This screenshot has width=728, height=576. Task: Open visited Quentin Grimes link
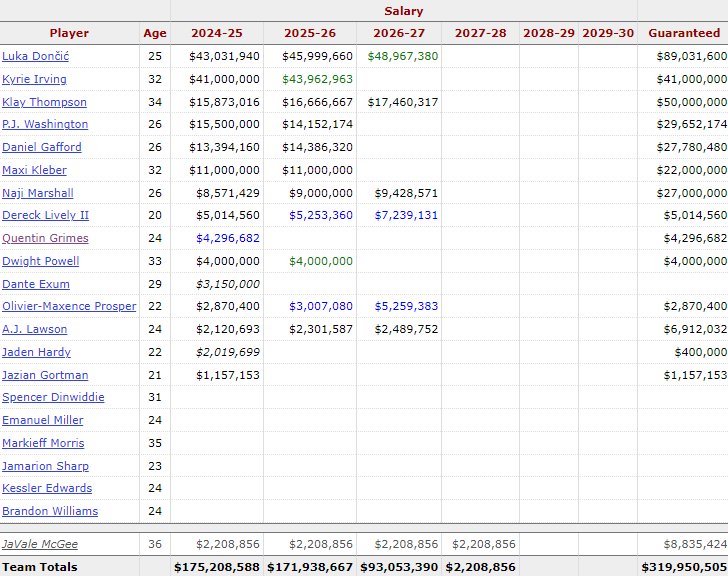tap(45, 238)
